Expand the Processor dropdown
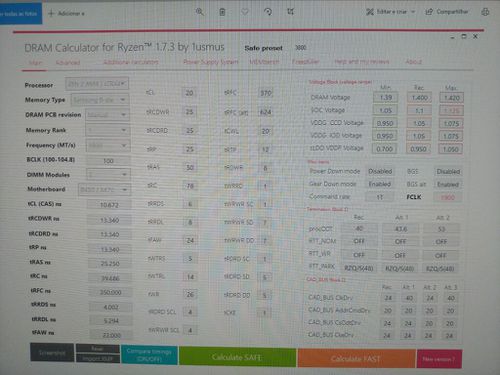Image resolution: width=500 pixels, height=375 pixels. click(97, 84)
